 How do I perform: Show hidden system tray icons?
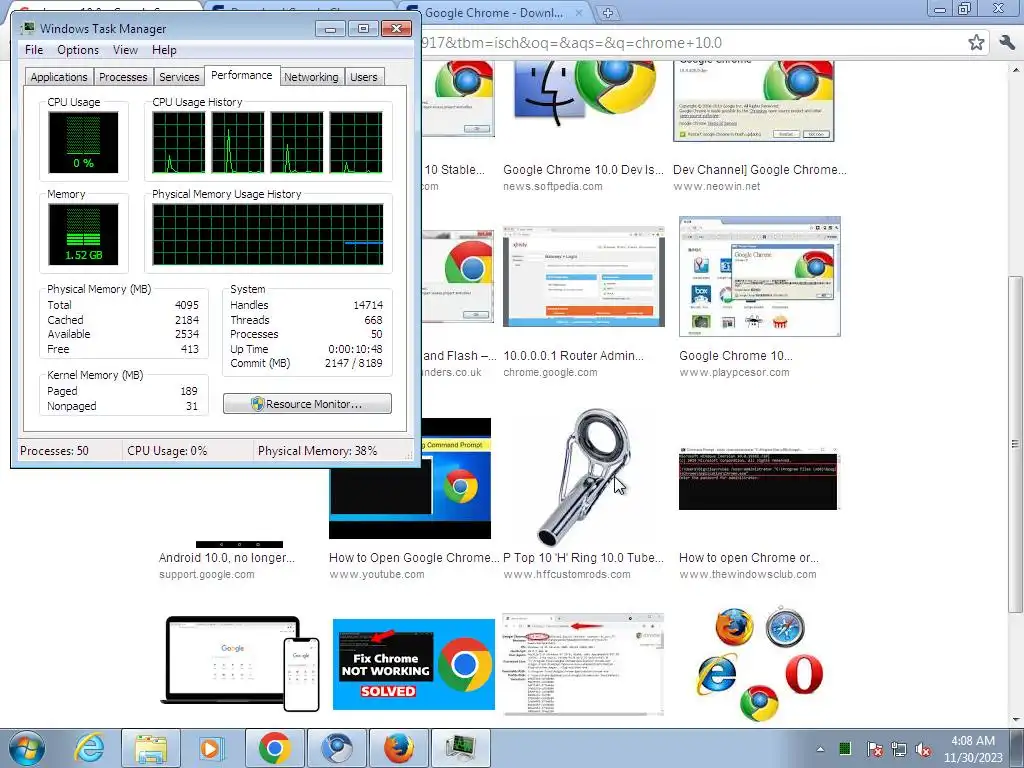point(820,749)
